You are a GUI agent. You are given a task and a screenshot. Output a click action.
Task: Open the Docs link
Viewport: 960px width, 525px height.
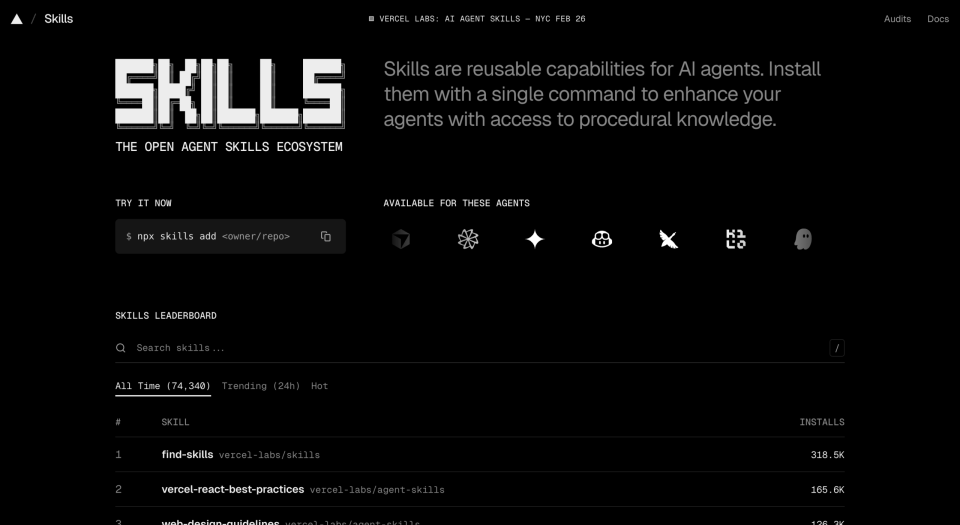937,19
